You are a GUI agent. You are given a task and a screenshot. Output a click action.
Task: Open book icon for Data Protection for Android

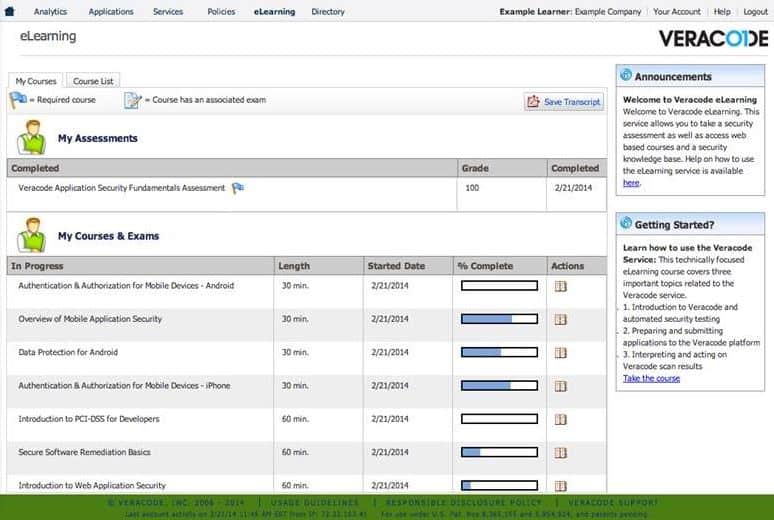(x=560, y=353)
